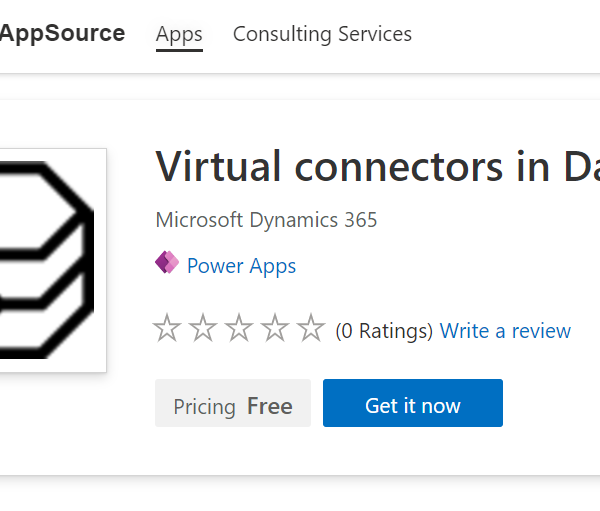This screenshot has width=600, height=511.
Task: Open the Power Apps product link
Action: [x=241, y=266]
